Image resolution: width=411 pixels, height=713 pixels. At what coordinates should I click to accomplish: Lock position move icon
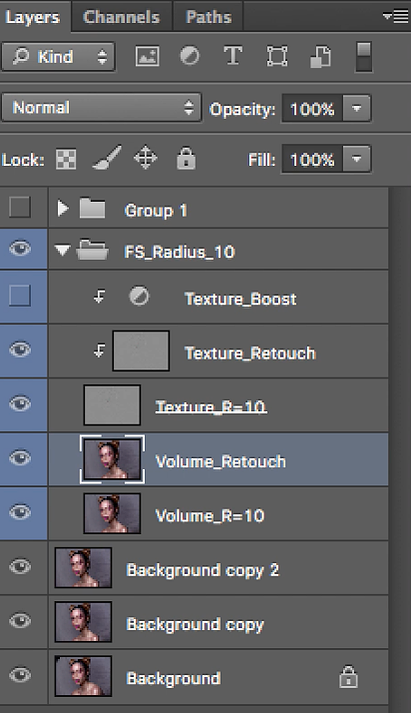click(145, 159)
